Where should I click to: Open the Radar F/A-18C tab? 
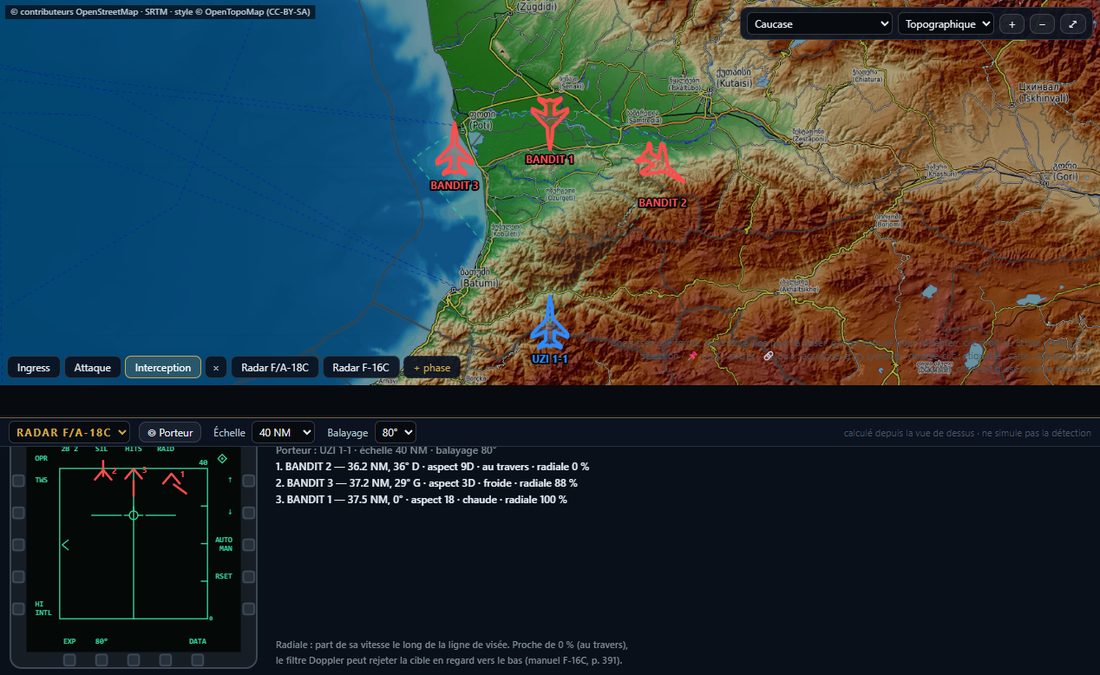point(275,368)
